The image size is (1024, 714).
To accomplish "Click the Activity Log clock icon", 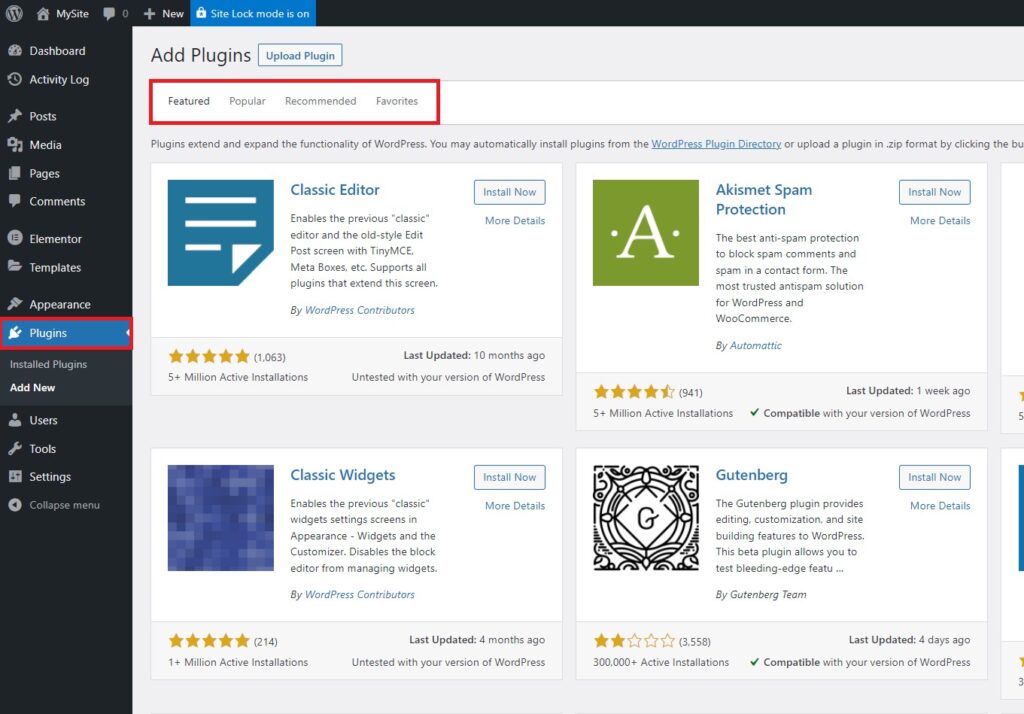I will [15, 79].
